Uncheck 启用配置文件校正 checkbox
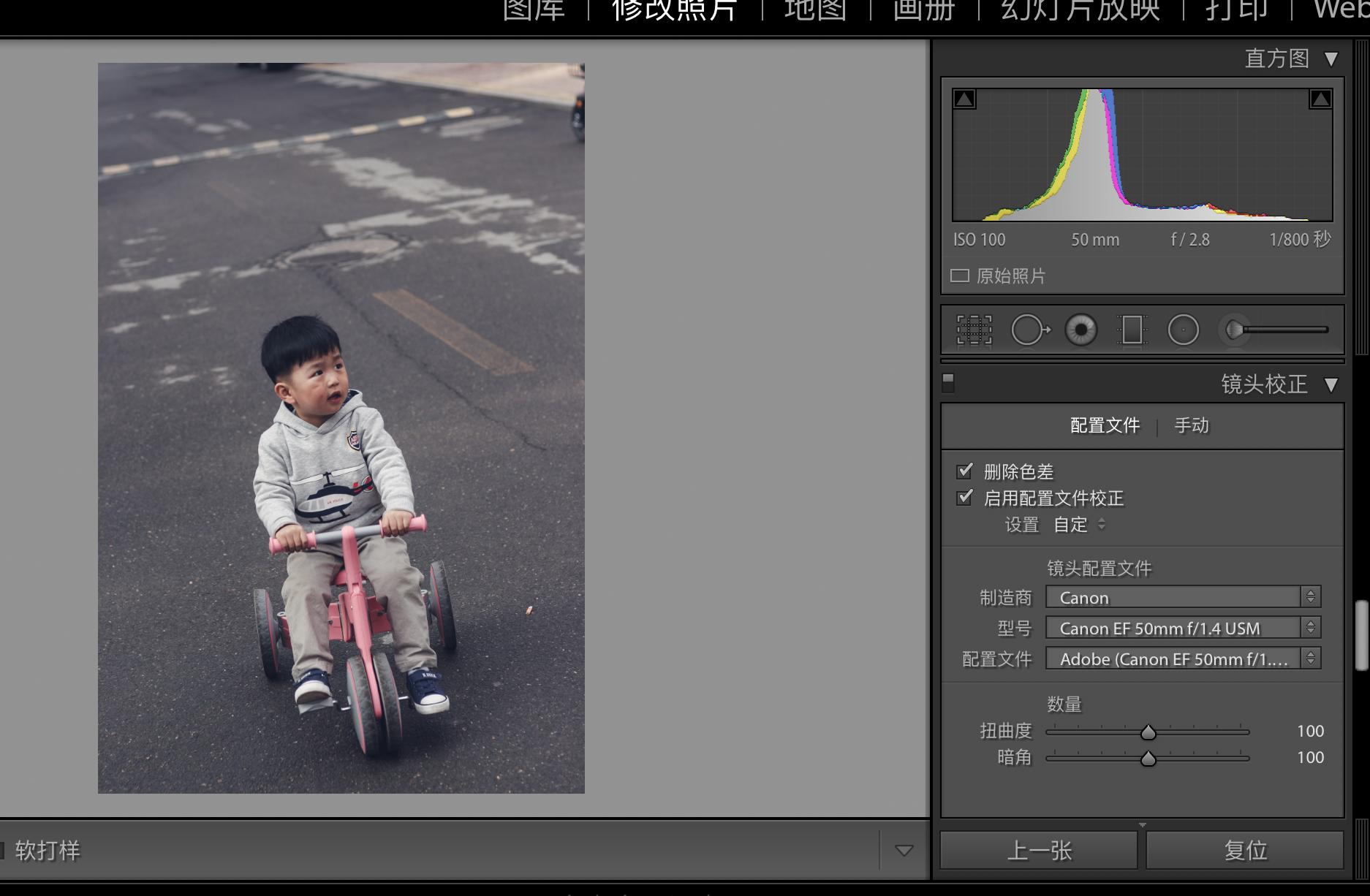Image resolution: width=1370 pixels, height=896 pixels. tap(965, 498)
